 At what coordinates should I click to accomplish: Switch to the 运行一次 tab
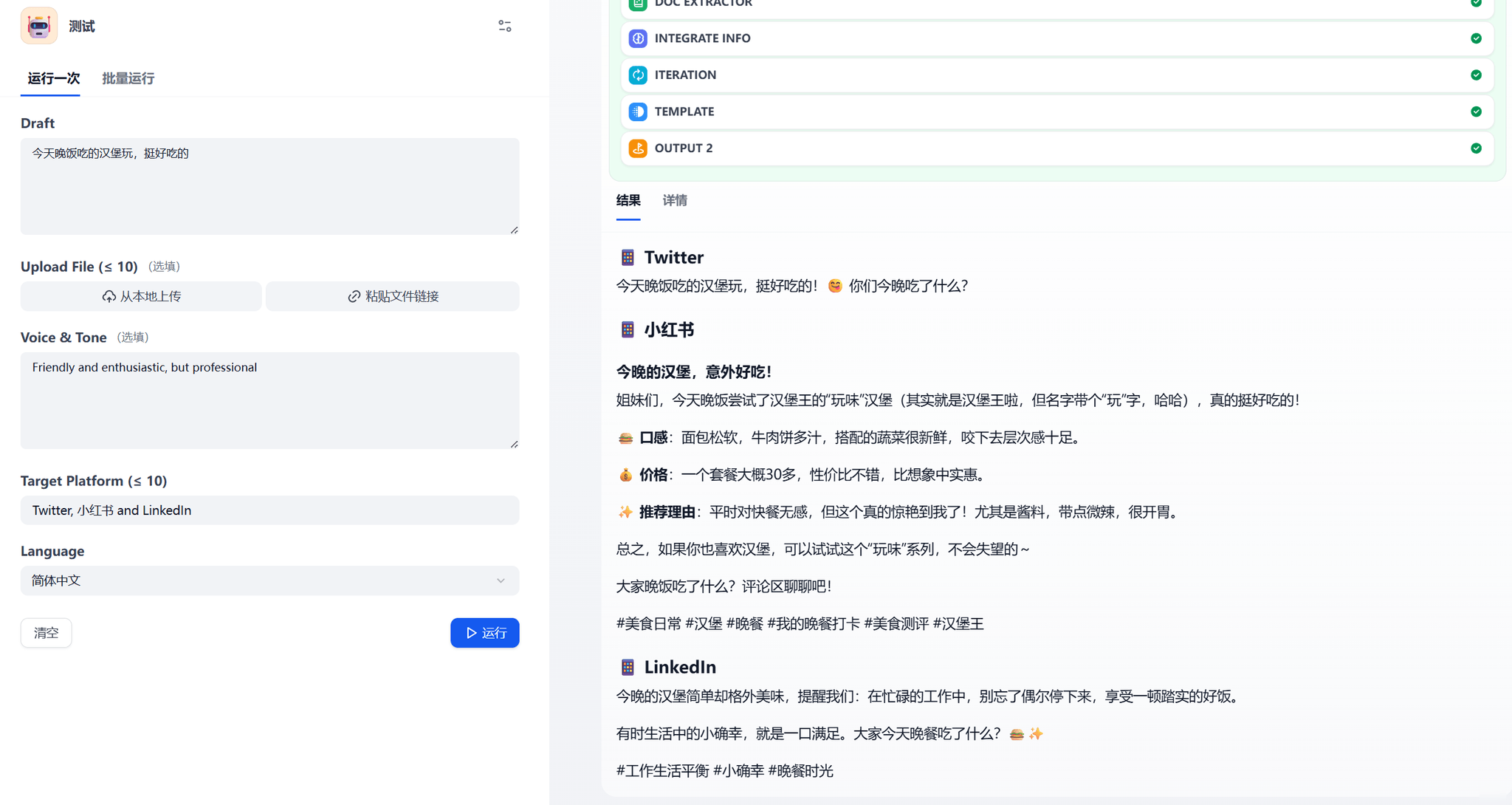pyautogui.click(x=54, y=78)
